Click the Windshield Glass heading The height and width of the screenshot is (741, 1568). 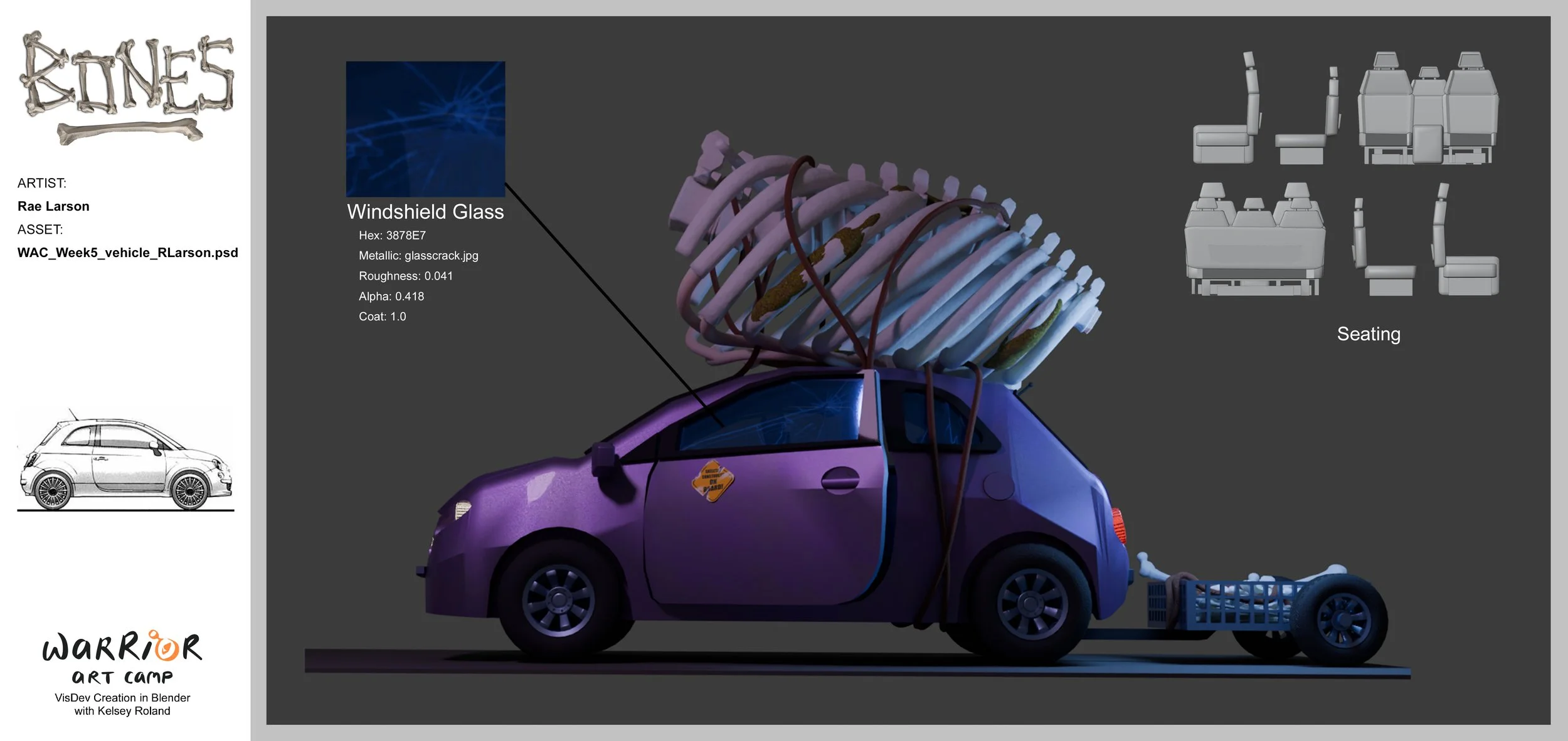[x=425, y=212]
